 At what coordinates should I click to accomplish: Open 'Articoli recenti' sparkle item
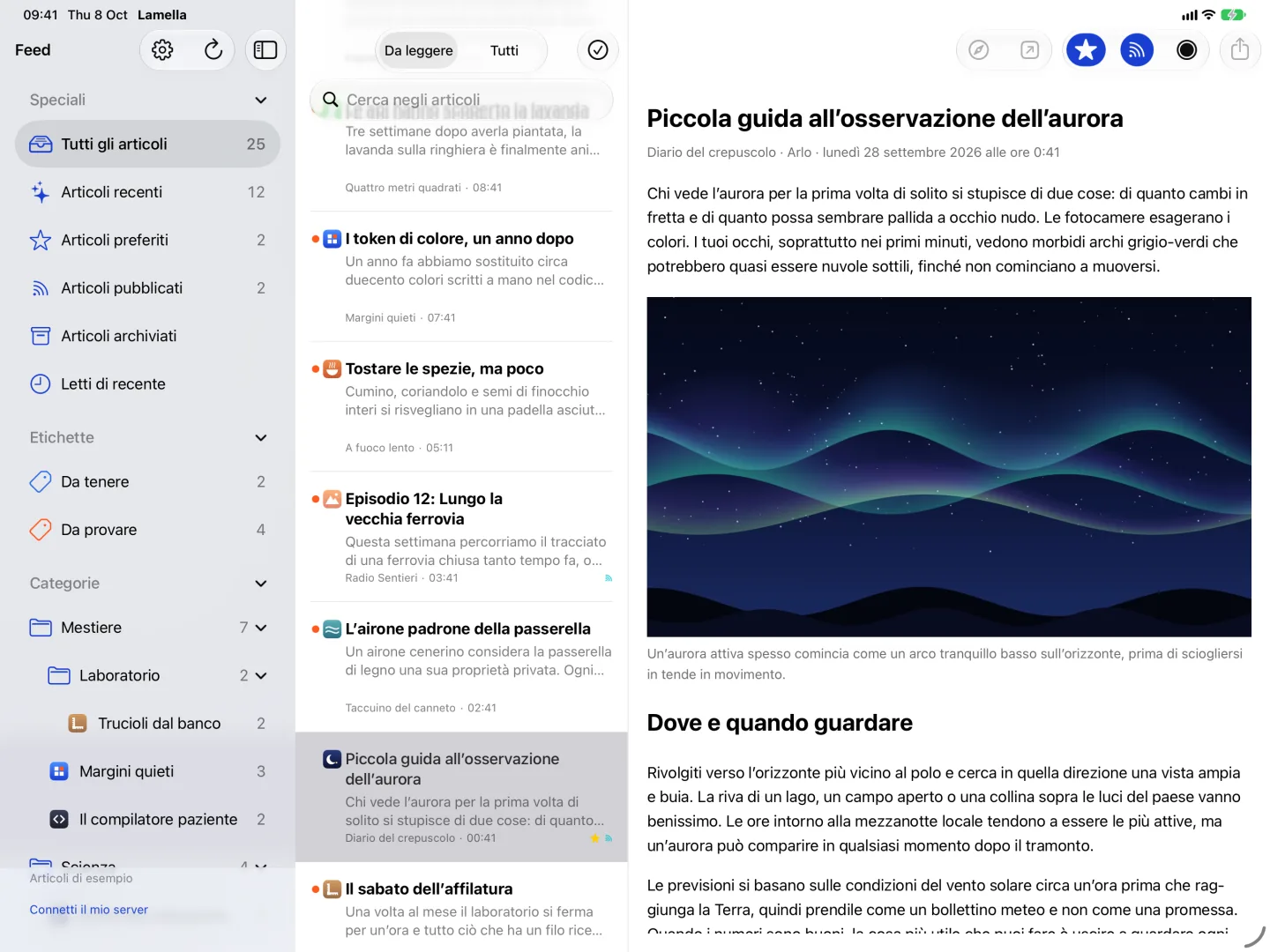pos(147,192)
